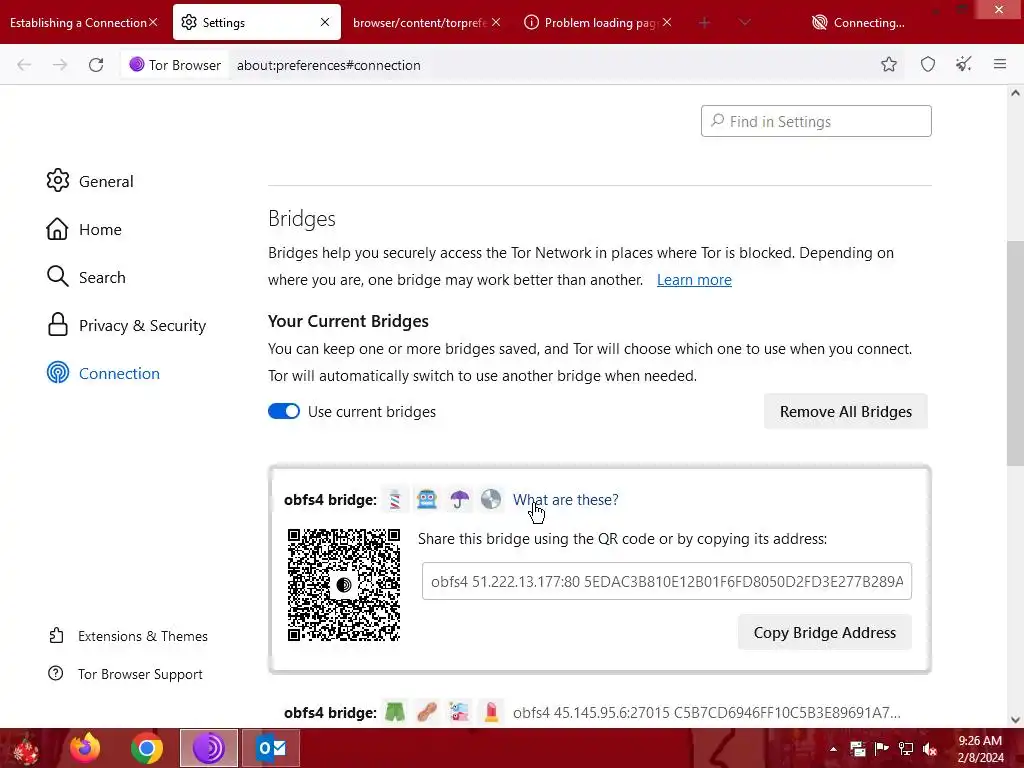Open a new tab with plus button
The width and height of the screenshot is (1024, 768).
point(704,23)
